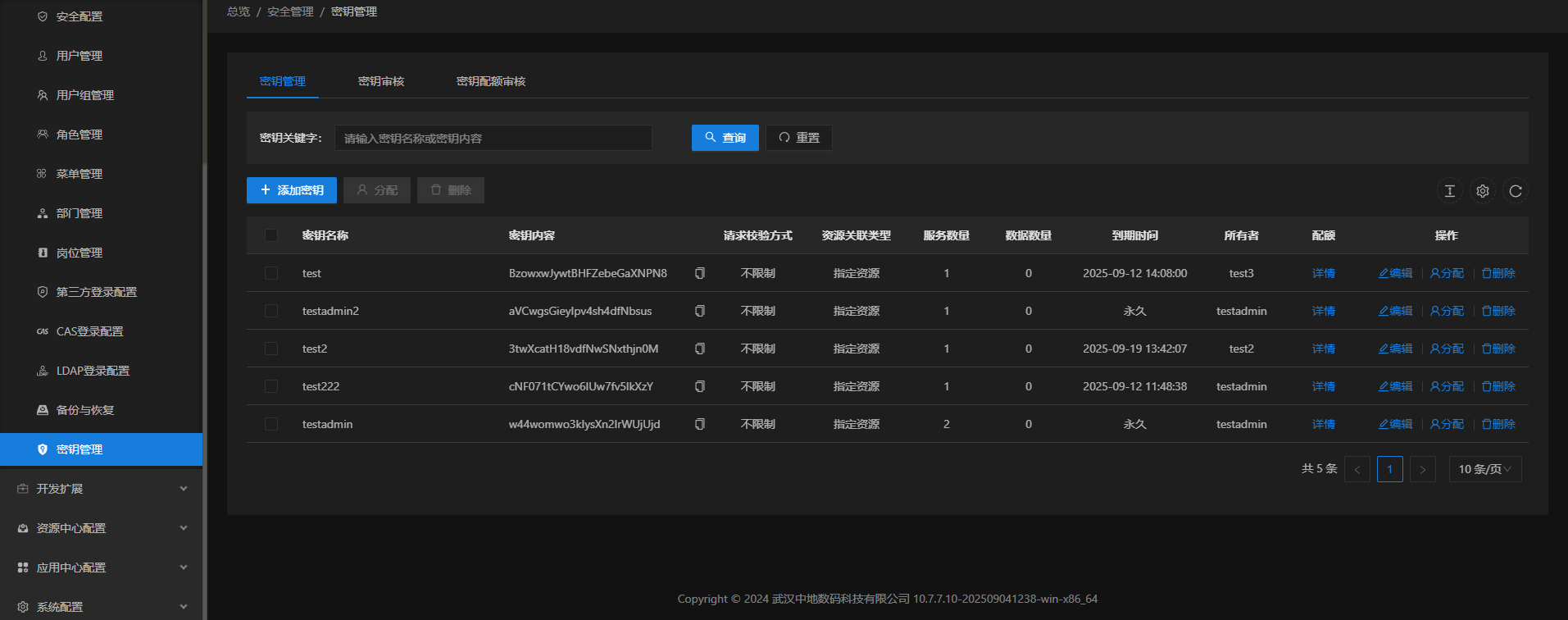Copy key content of test222 row
This screenshot has height=620, width=1568.
coord(700,386)
